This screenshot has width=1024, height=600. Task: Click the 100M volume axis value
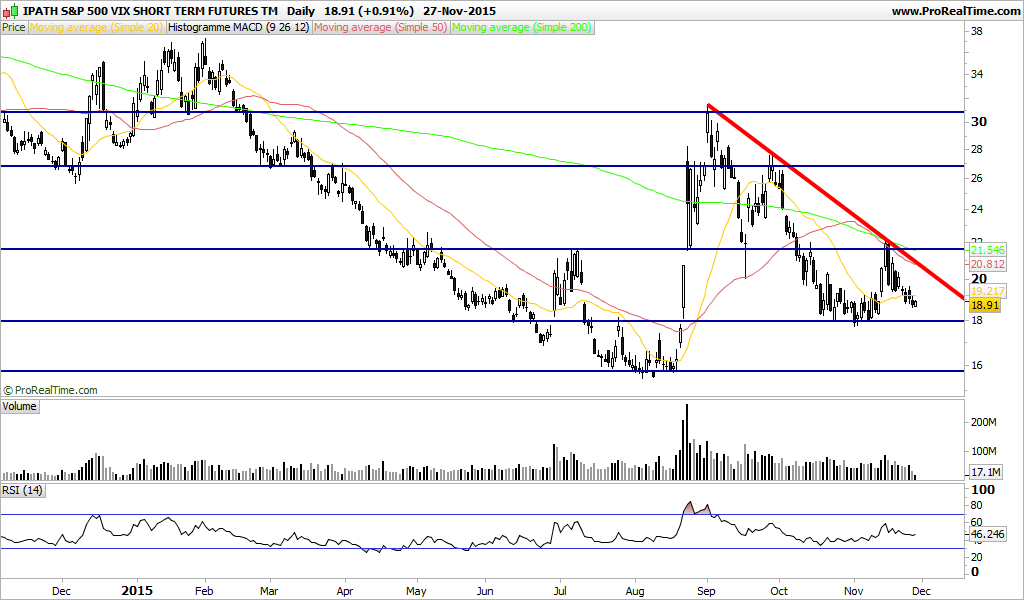[x=984, y=451]
